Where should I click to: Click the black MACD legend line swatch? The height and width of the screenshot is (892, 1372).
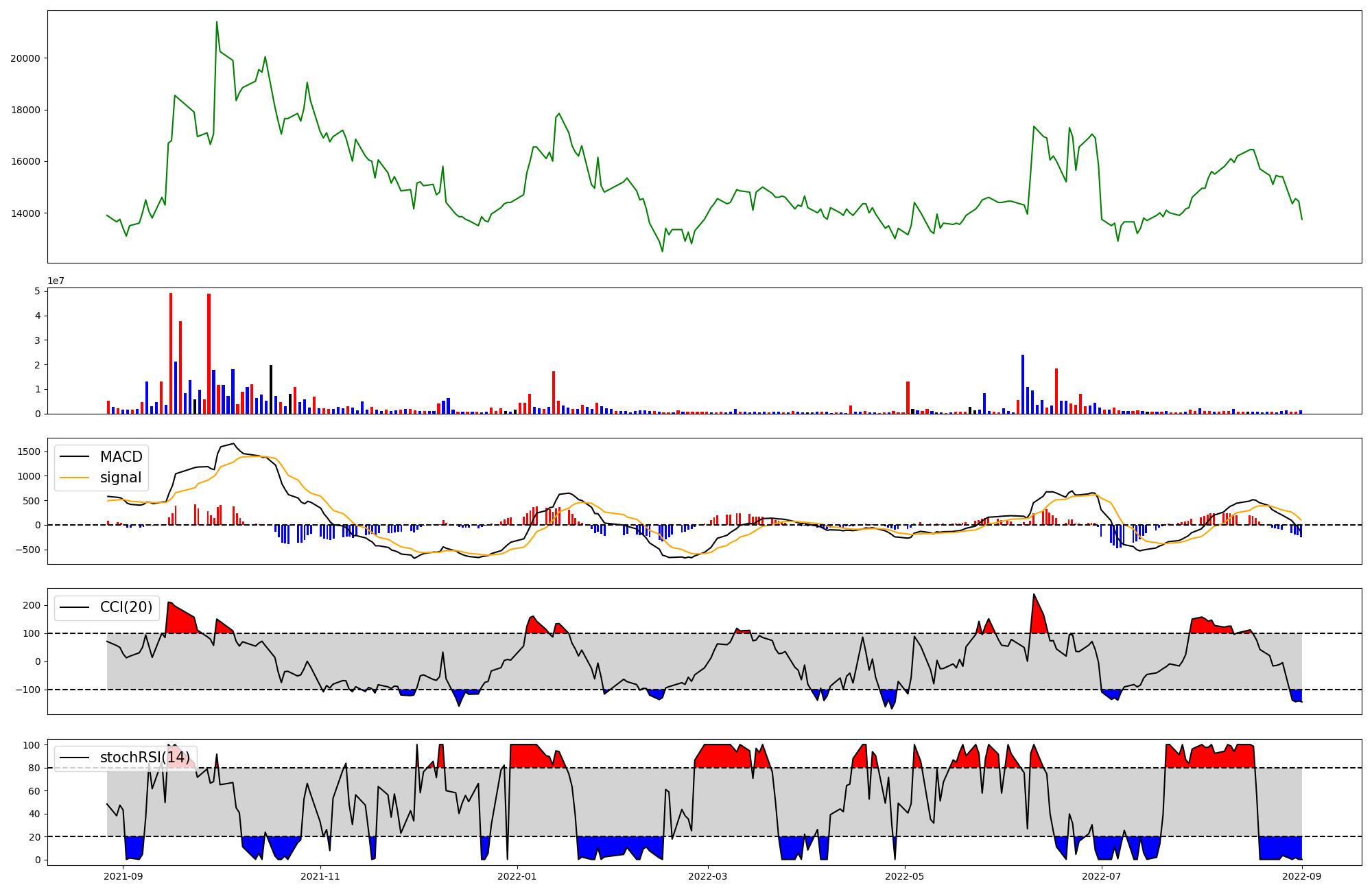pyautogui.click(x=74, y=457)
